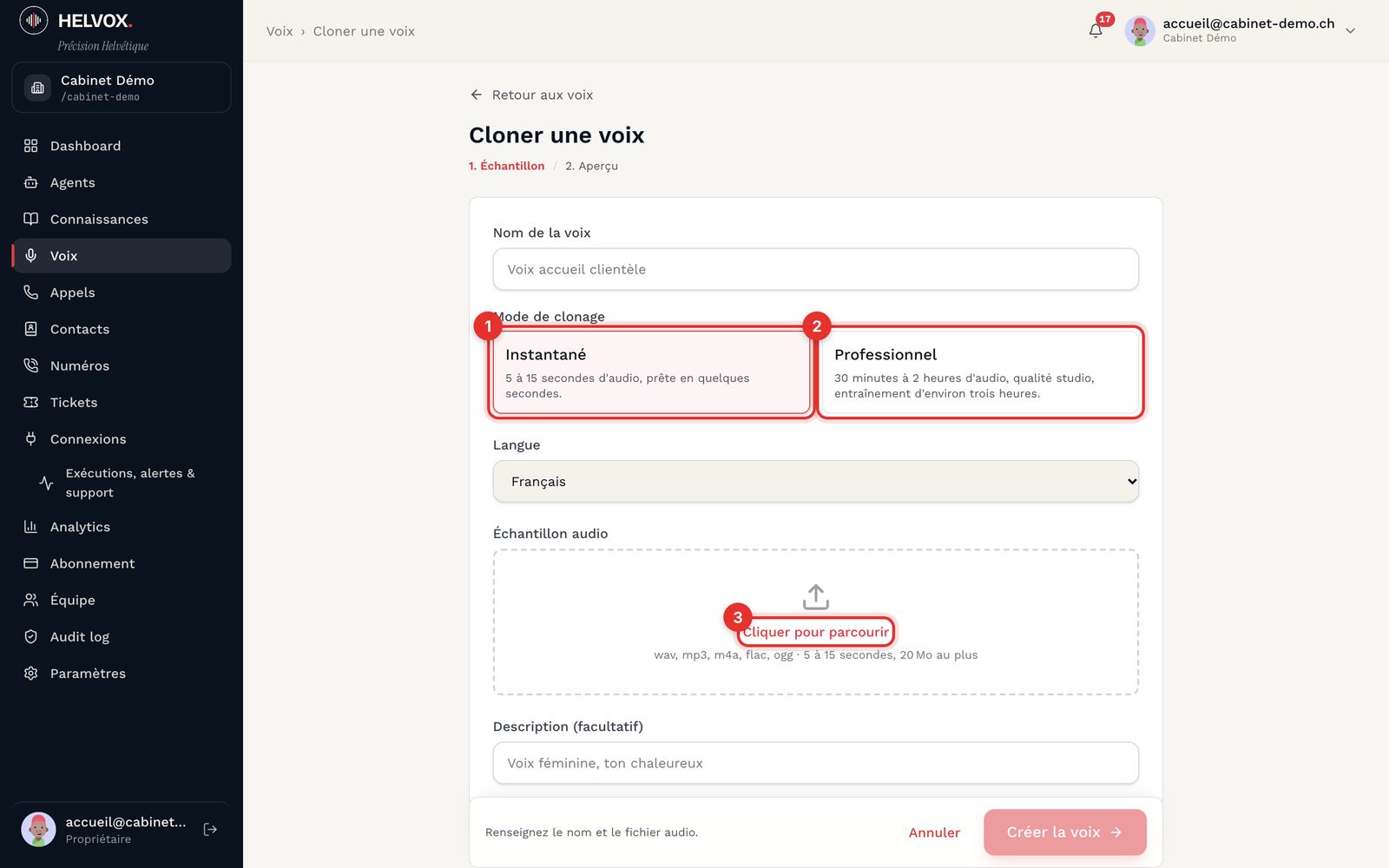Click the Appels phone icon
This screenshot has height=868, width=1389.
click(31, 293)
